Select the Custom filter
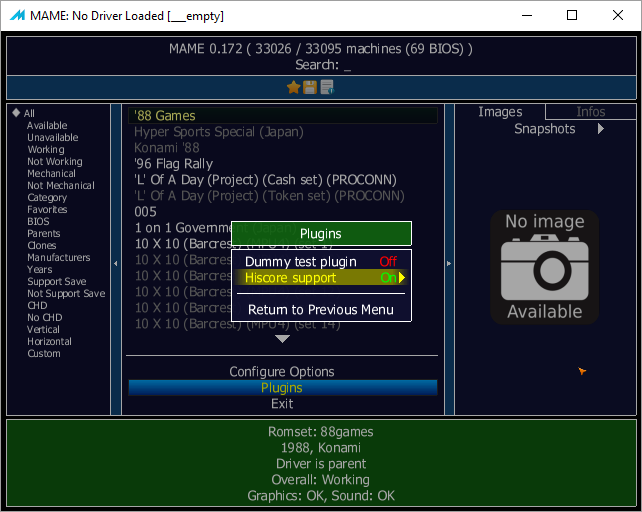 point(44,353)
